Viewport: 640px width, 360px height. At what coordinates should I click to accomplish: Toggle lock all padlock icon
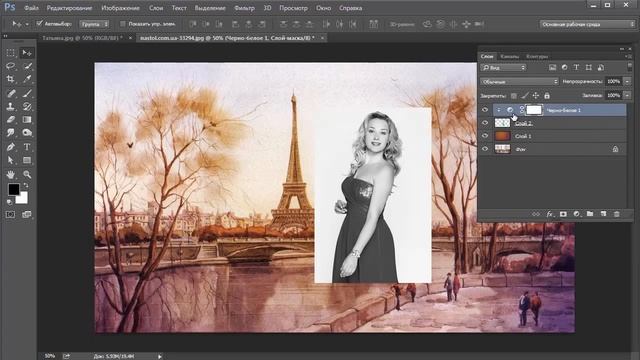tap(547, 96)
